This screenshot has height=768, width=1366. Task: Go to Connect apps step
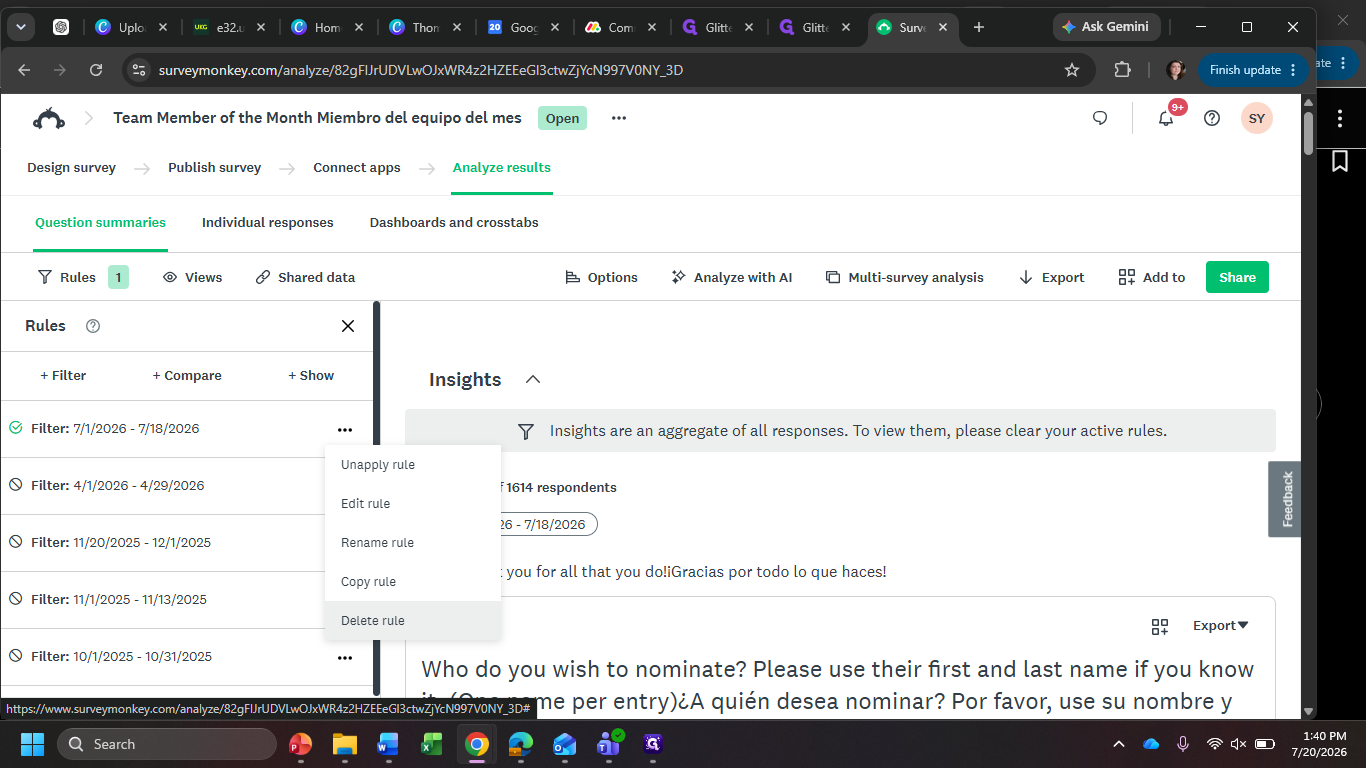pos(357,168)
